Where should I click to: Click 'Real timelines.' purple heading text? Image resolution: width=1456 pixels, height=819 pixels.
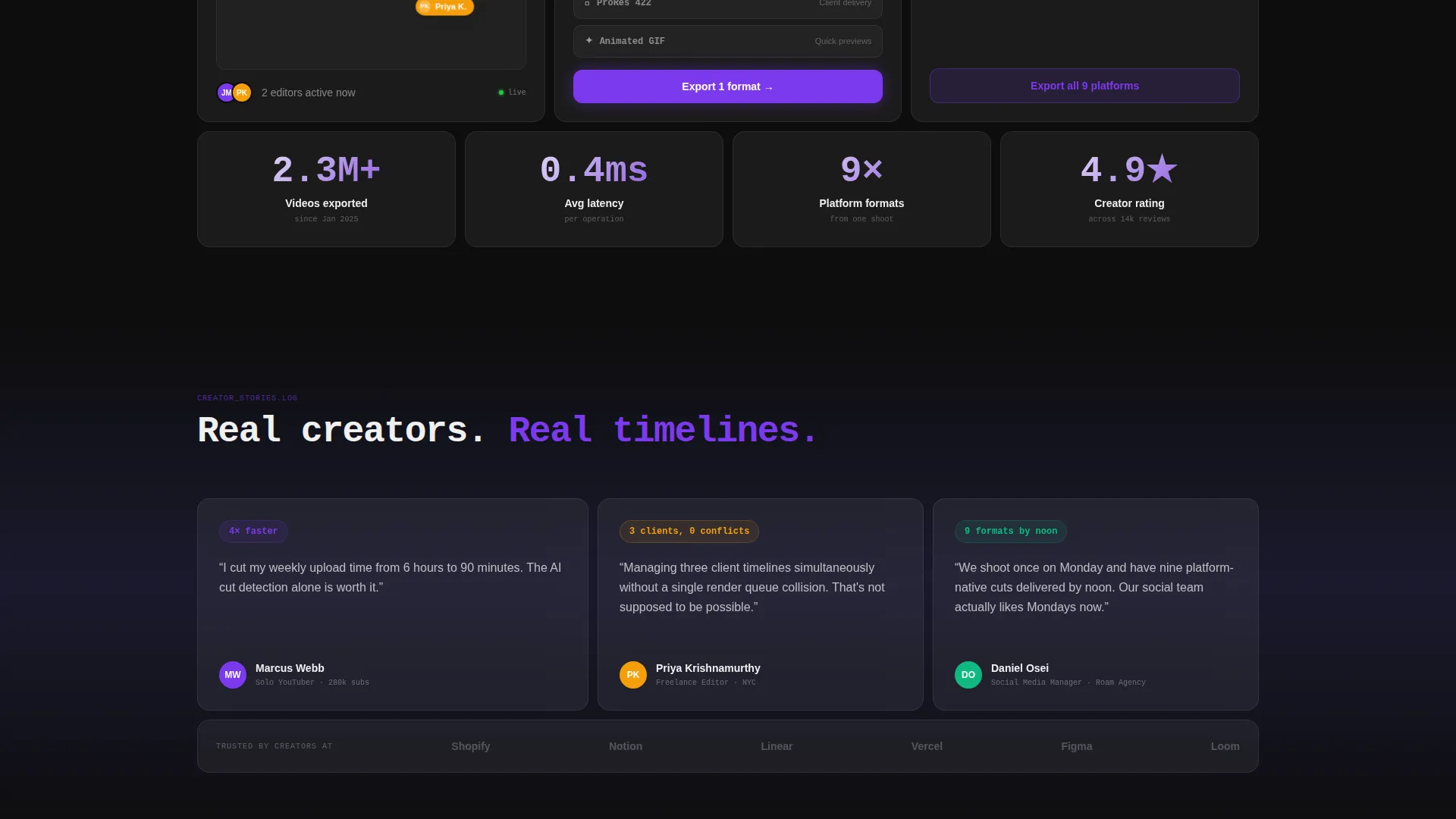[x=664, y=430]
